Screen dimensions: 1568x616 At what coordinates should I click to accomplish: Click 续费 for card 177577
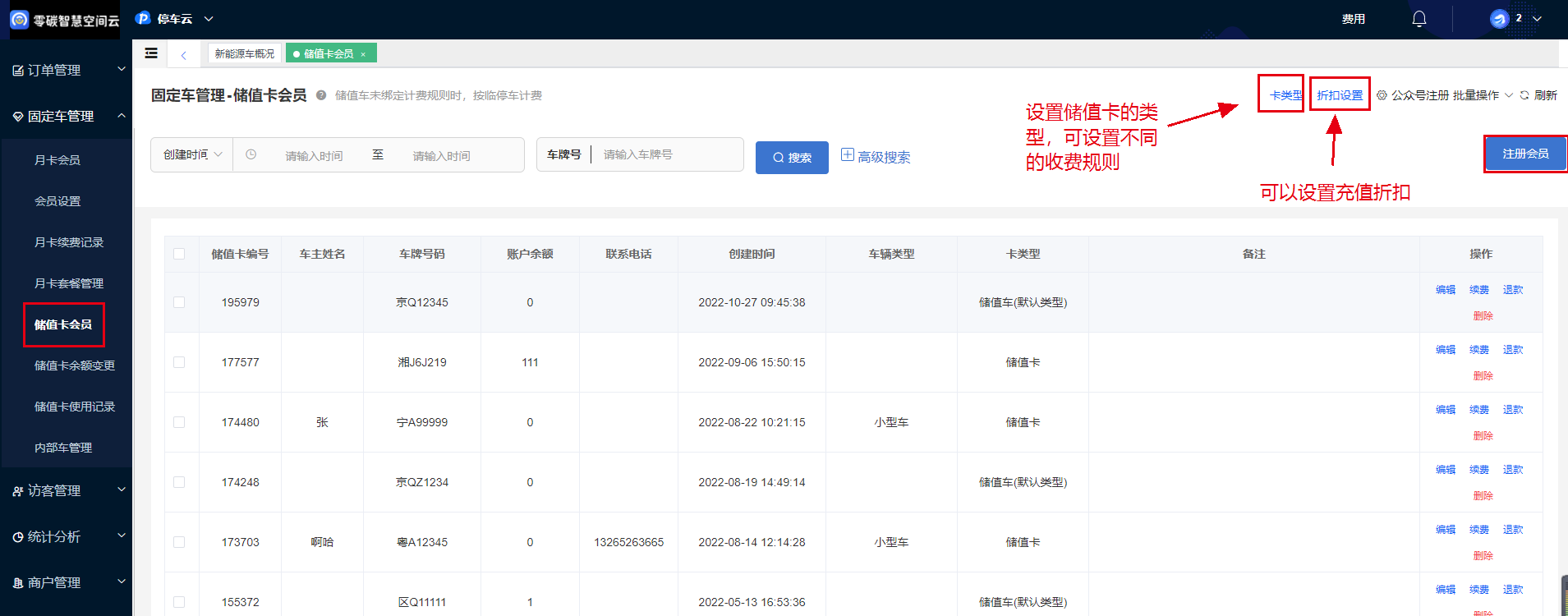[x=1479, y=350]
